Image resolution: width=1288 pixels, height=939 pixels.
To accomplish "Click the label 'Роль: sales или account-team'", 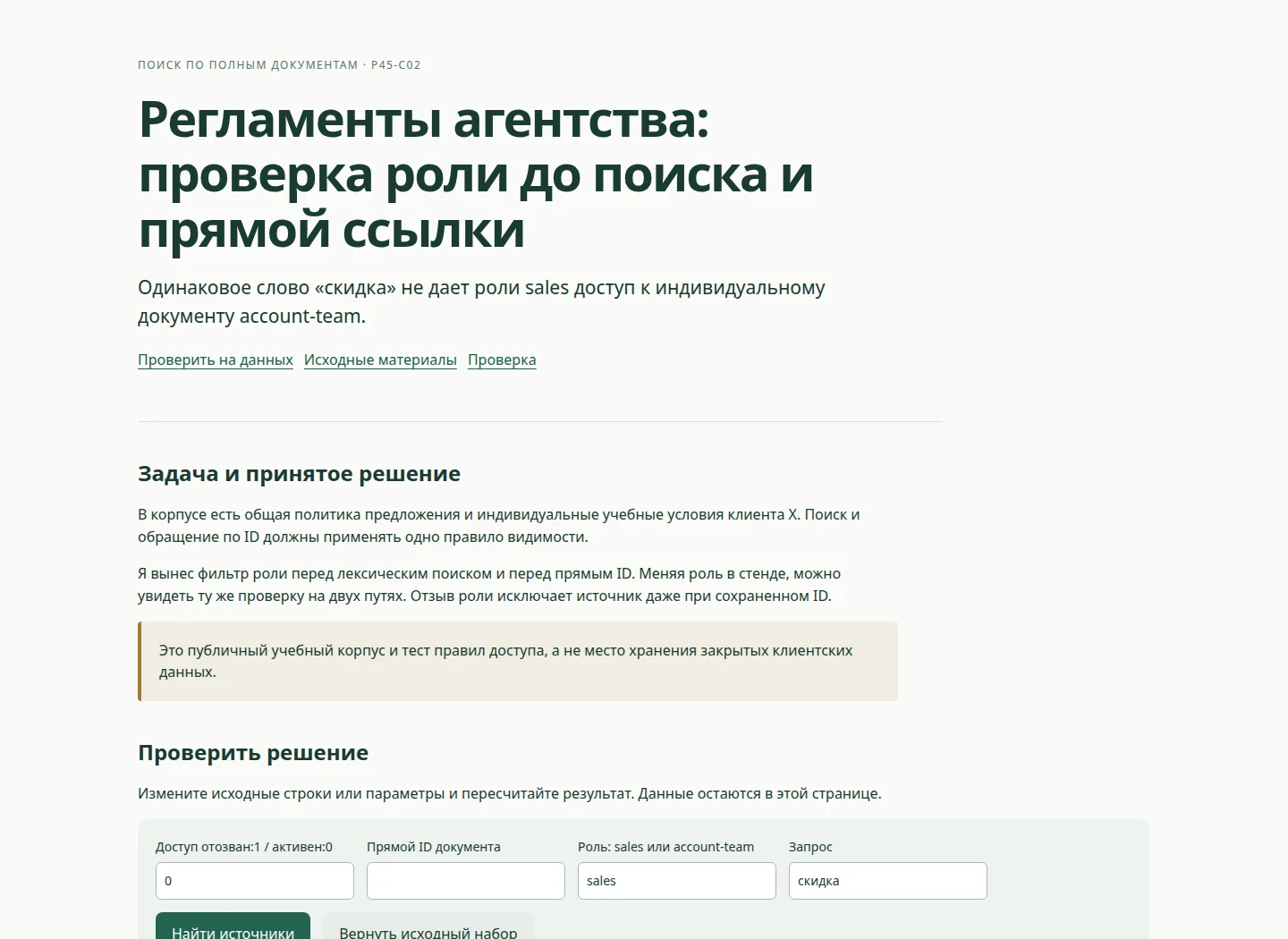I will click(665, 847).
